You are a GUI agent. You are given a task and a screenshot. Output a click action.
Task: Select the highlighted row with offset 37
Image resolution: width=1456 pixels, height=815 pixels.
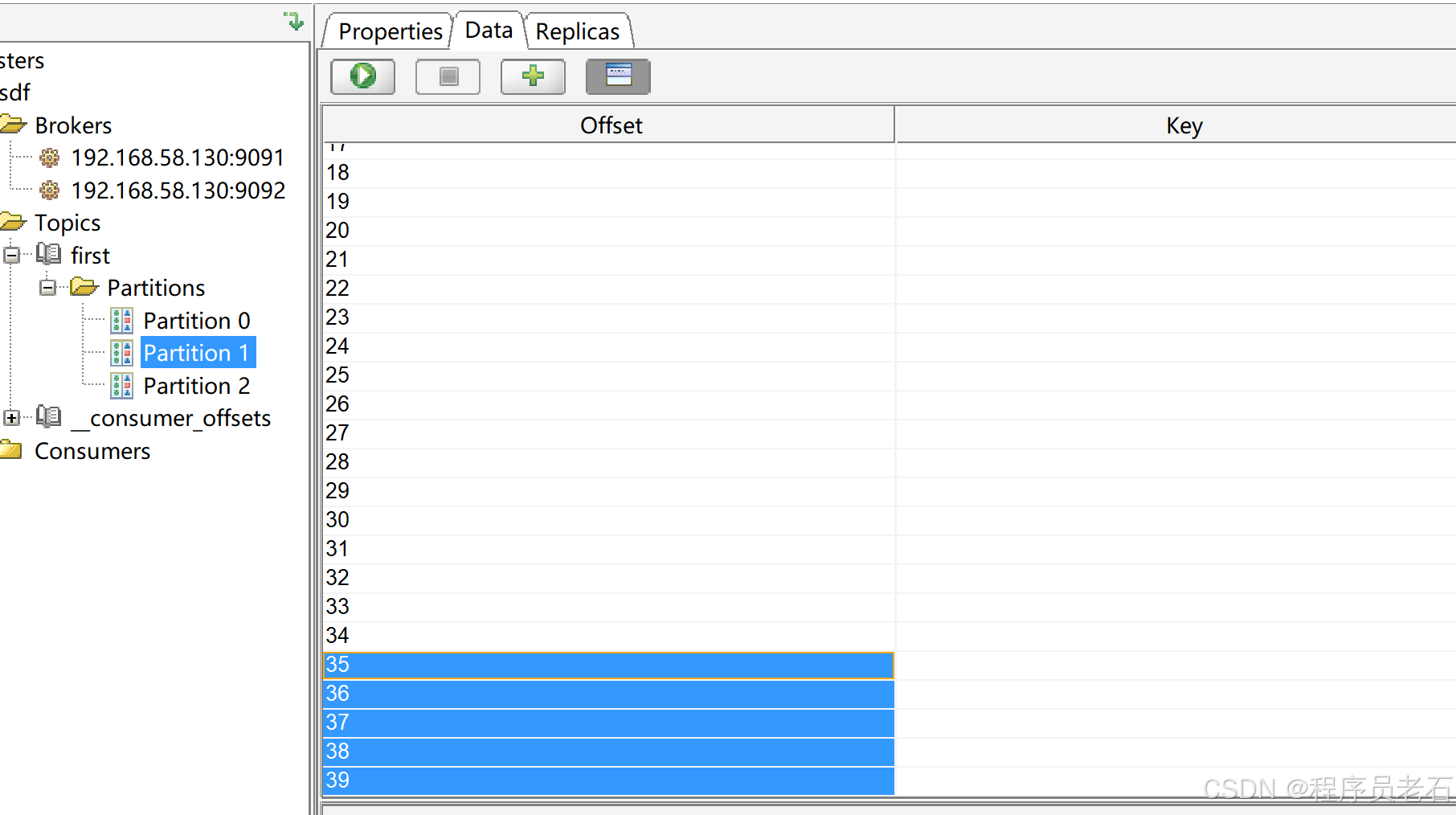(608, 723)
